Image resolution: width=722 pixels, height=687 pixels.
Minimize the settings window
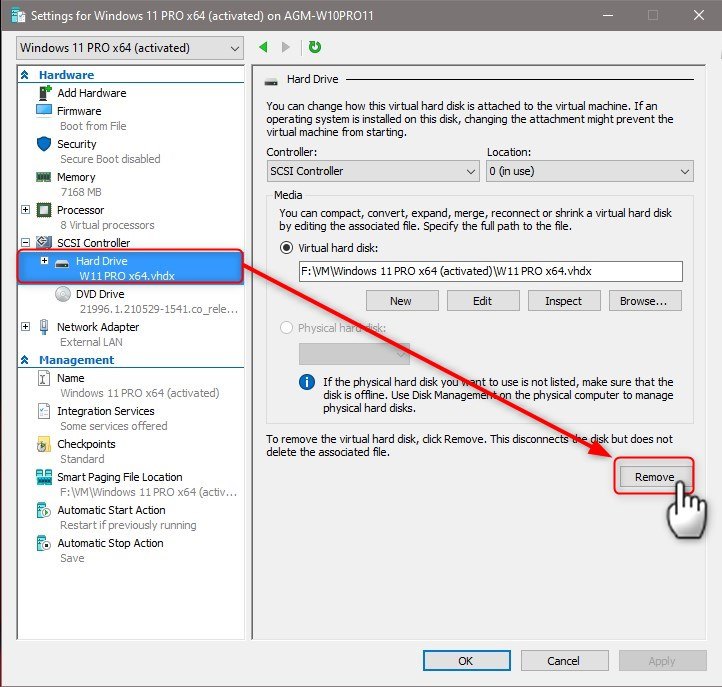click(608, 15)
